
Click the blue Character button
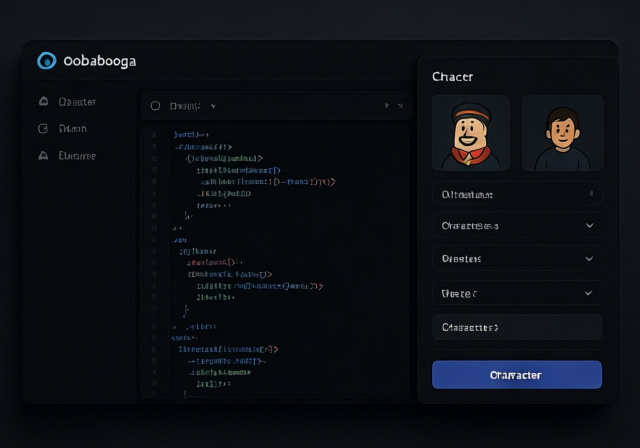(517, 375)
